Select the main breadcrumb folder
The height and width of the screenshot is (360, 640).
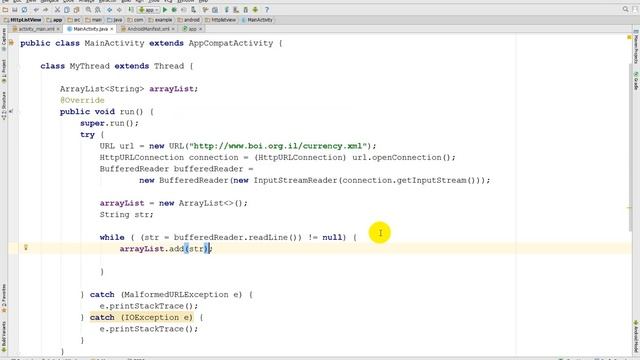pyautogui.click(x=93, y=20)
